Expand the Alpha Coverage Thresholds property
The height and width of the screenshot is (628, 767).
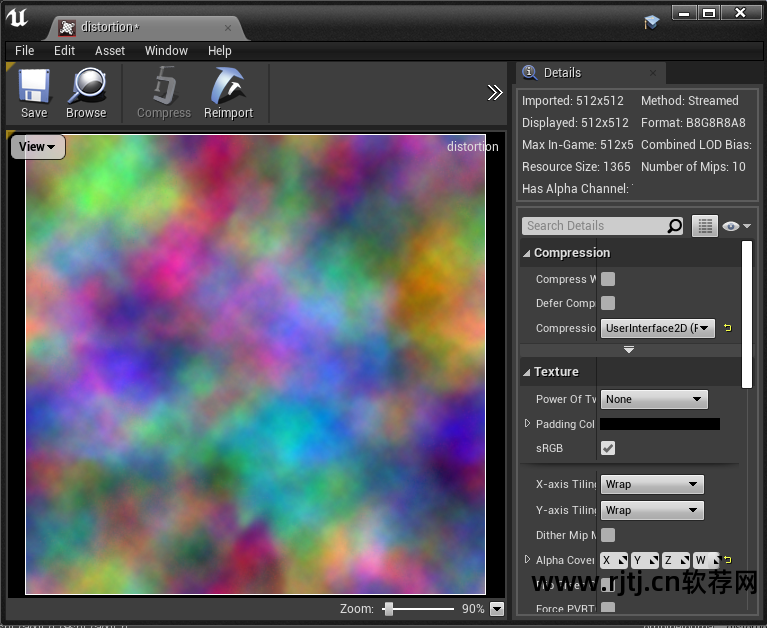(x=527, y=559)
